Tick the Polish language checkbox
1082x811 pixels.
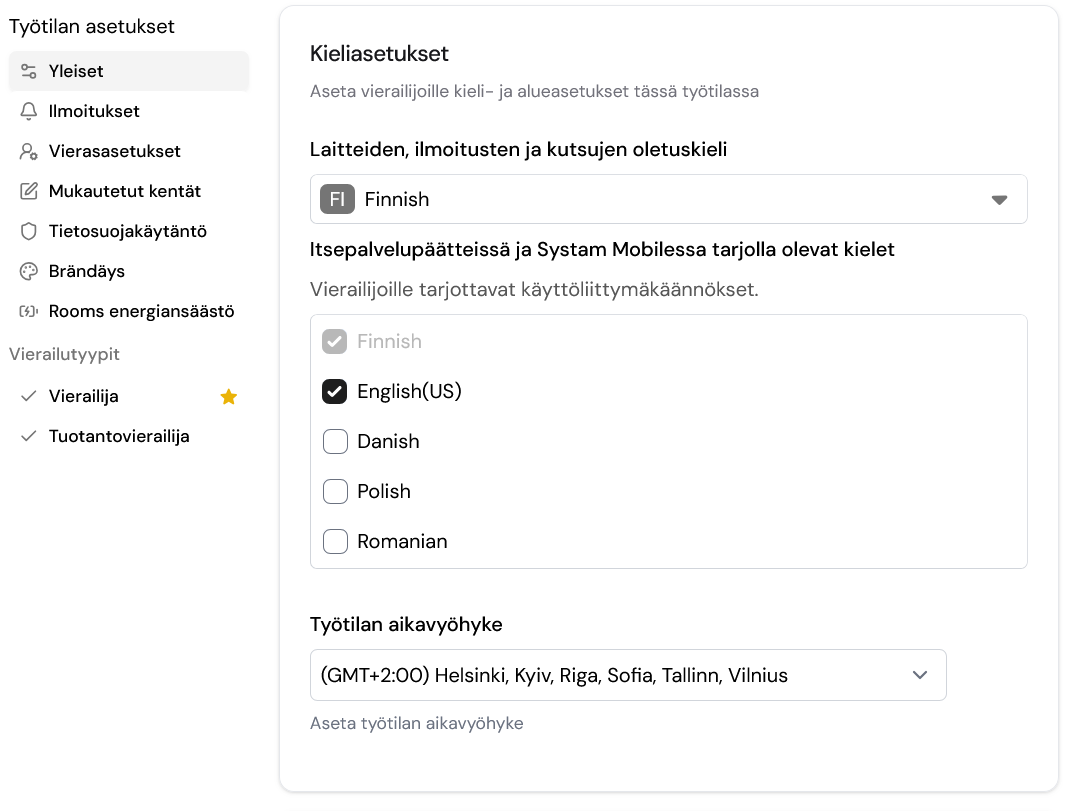[335, 491]
